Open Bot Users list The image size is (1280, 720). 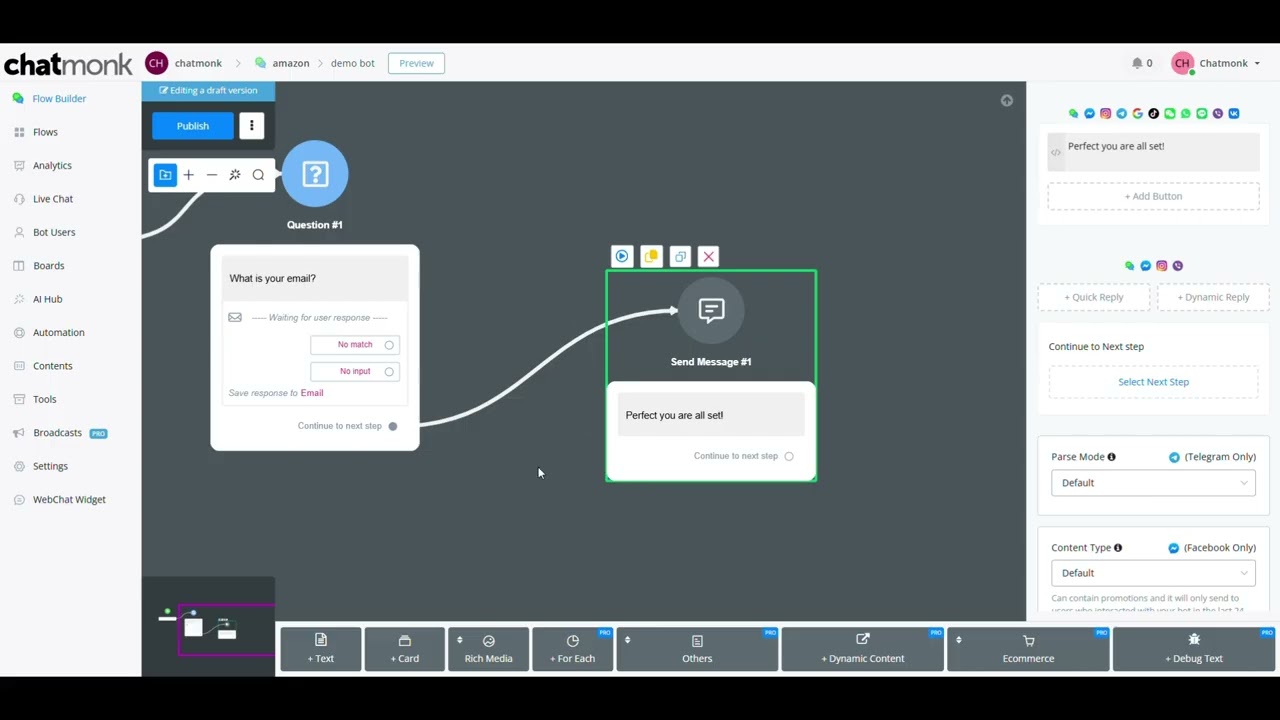pyautogui.click(x=54, y=232)
